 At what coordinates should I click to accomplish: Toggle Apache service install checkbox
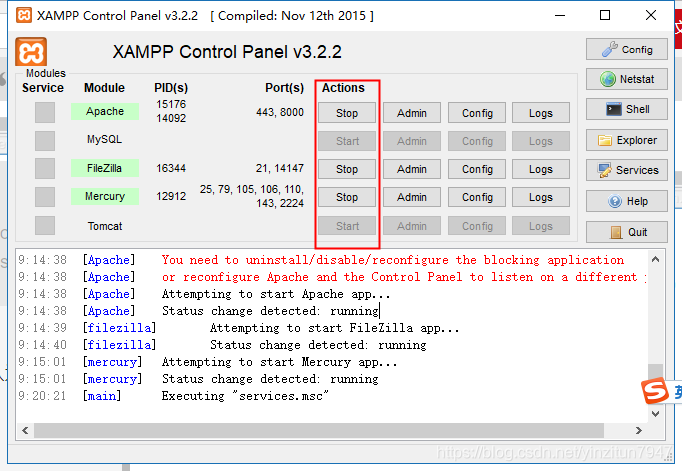(45, 113)
